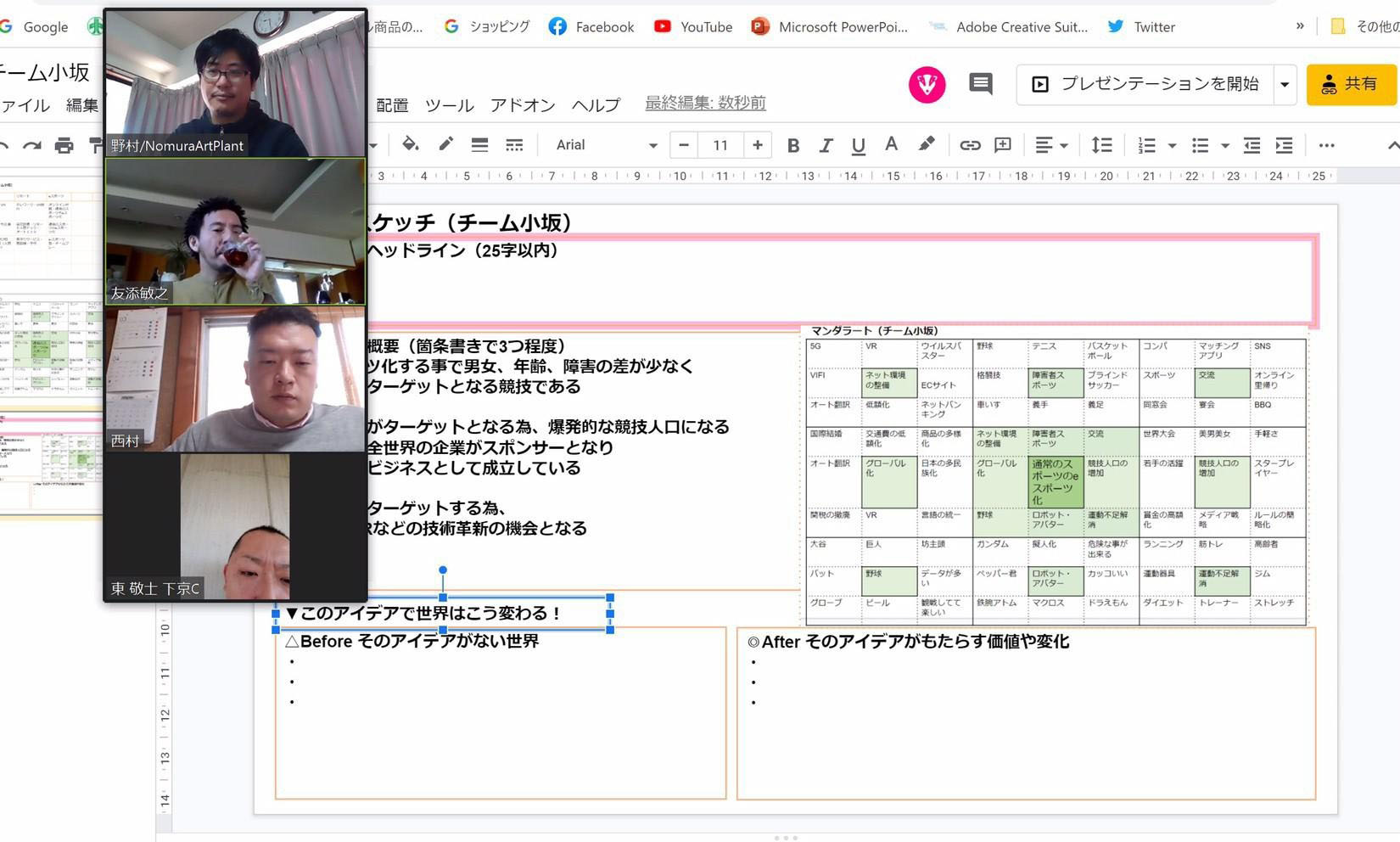The height and width of the screenshot is (842, 1400).
Task: Click the 最終編集: 数秒前 link
Action: click(705, 103)
